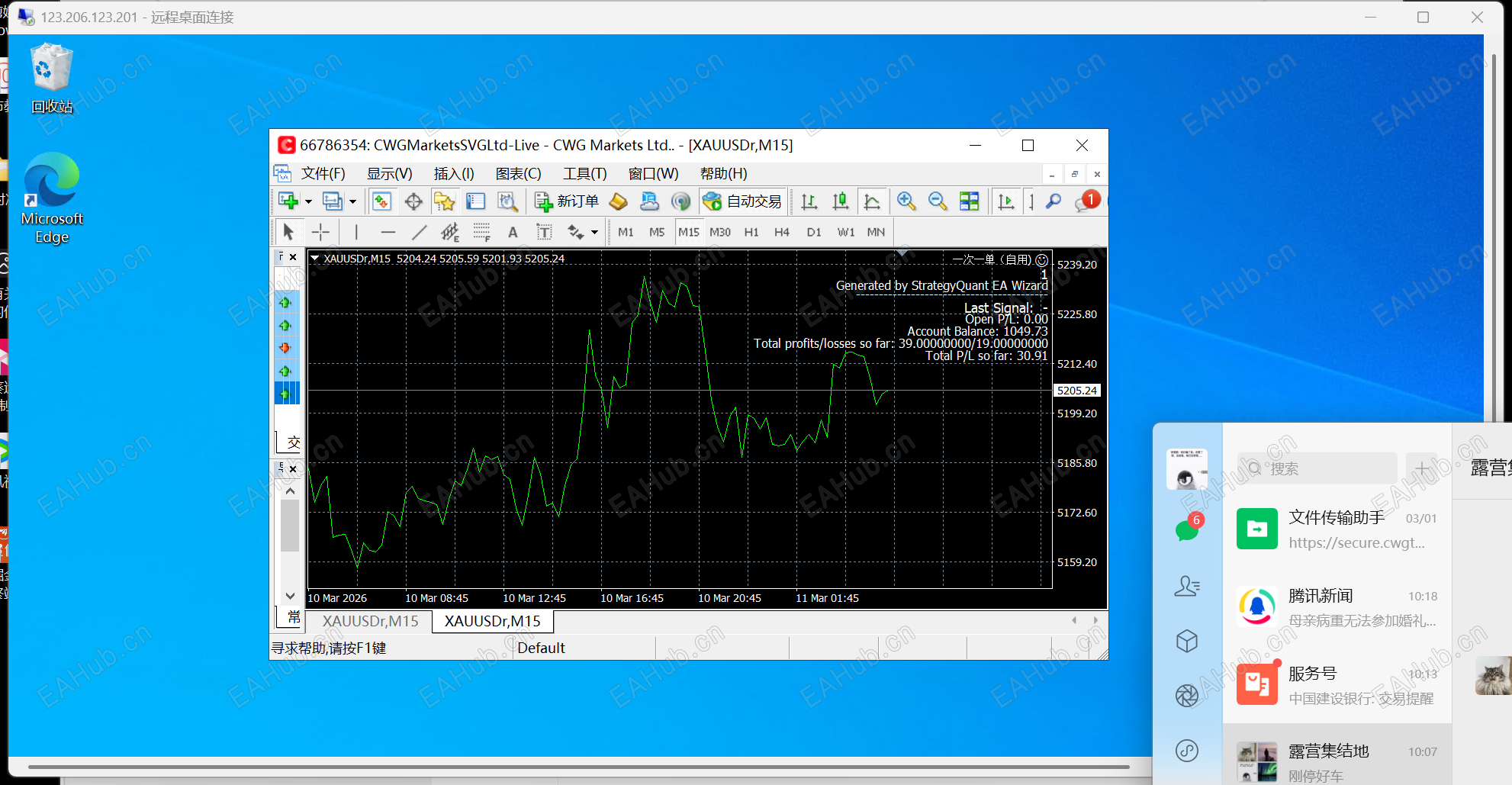
Task: Click the 新订单 new order button
Action: pos(567,201)
